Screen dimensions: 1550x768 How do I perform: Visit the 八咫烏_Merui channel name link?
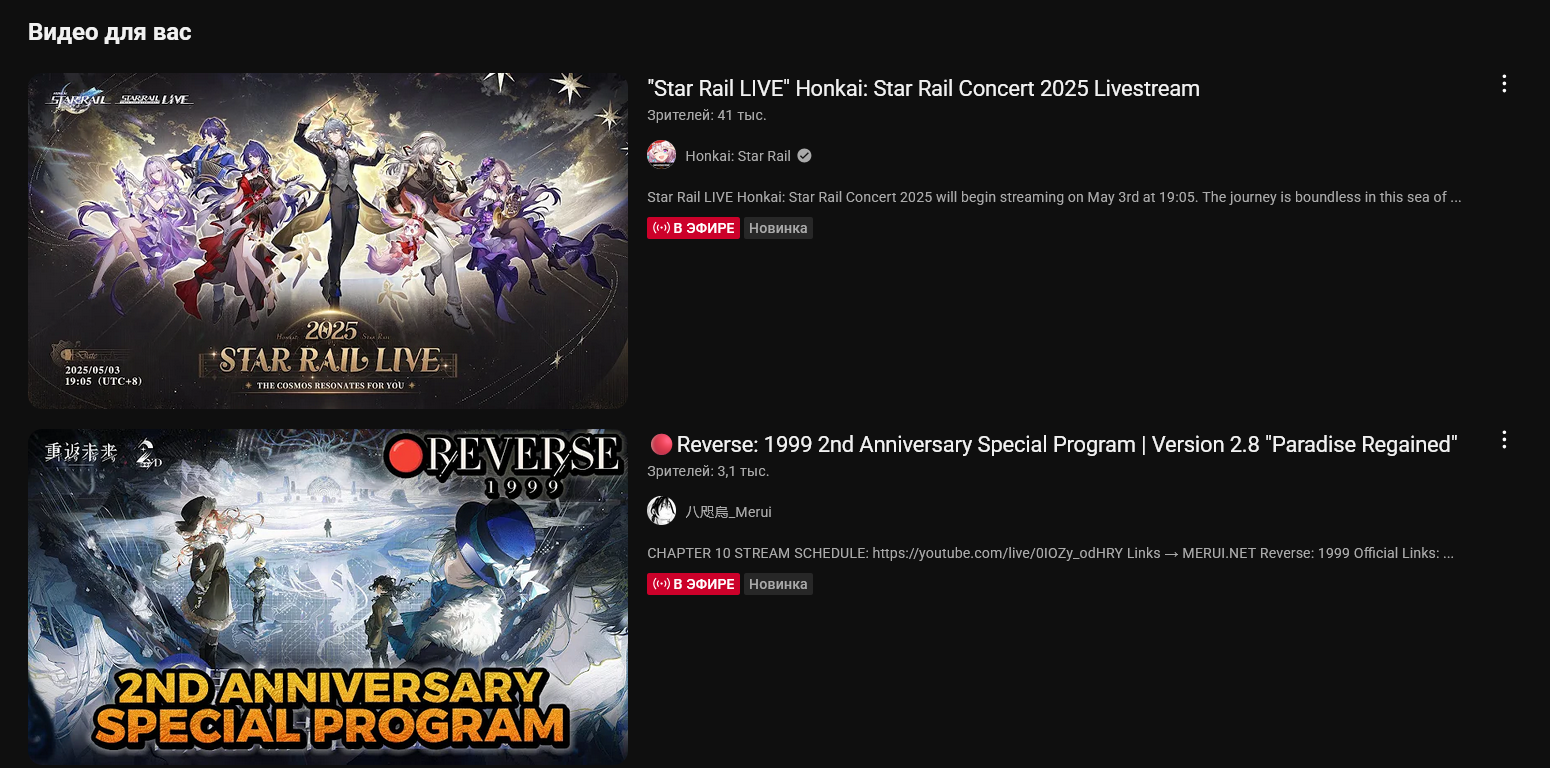pos(728,512)
